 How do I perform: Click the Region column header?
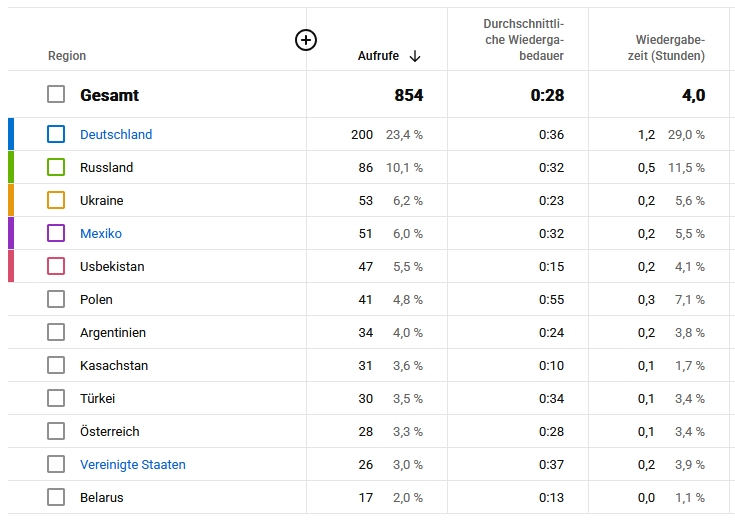point(67,56)
